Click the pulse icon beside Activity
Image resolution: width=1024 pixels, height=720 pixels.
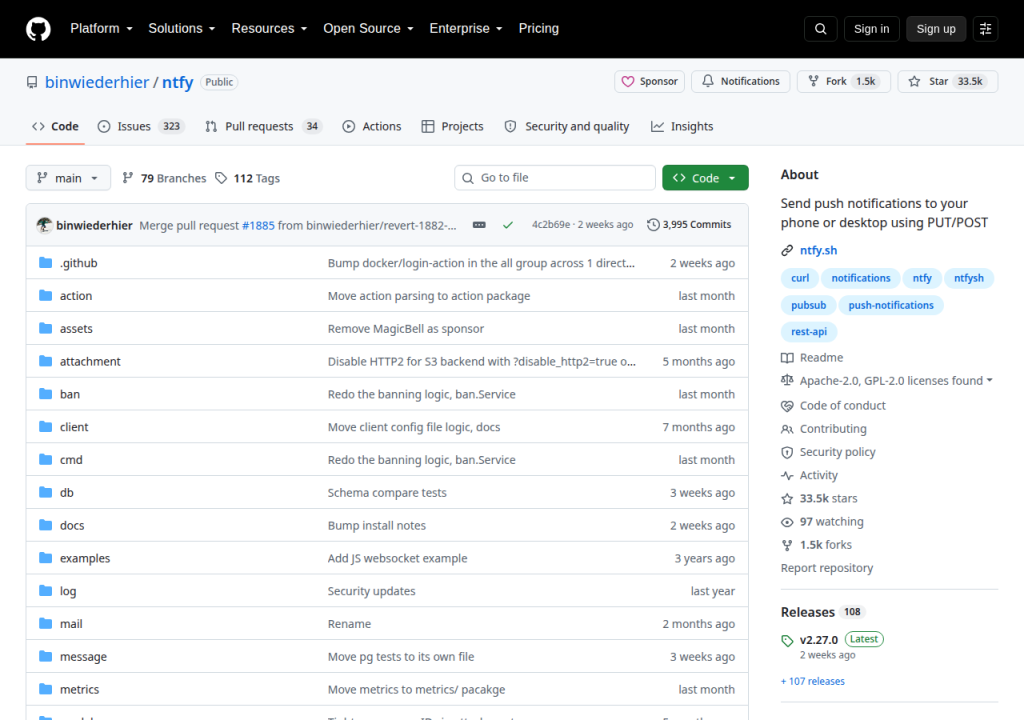point(787,476)
